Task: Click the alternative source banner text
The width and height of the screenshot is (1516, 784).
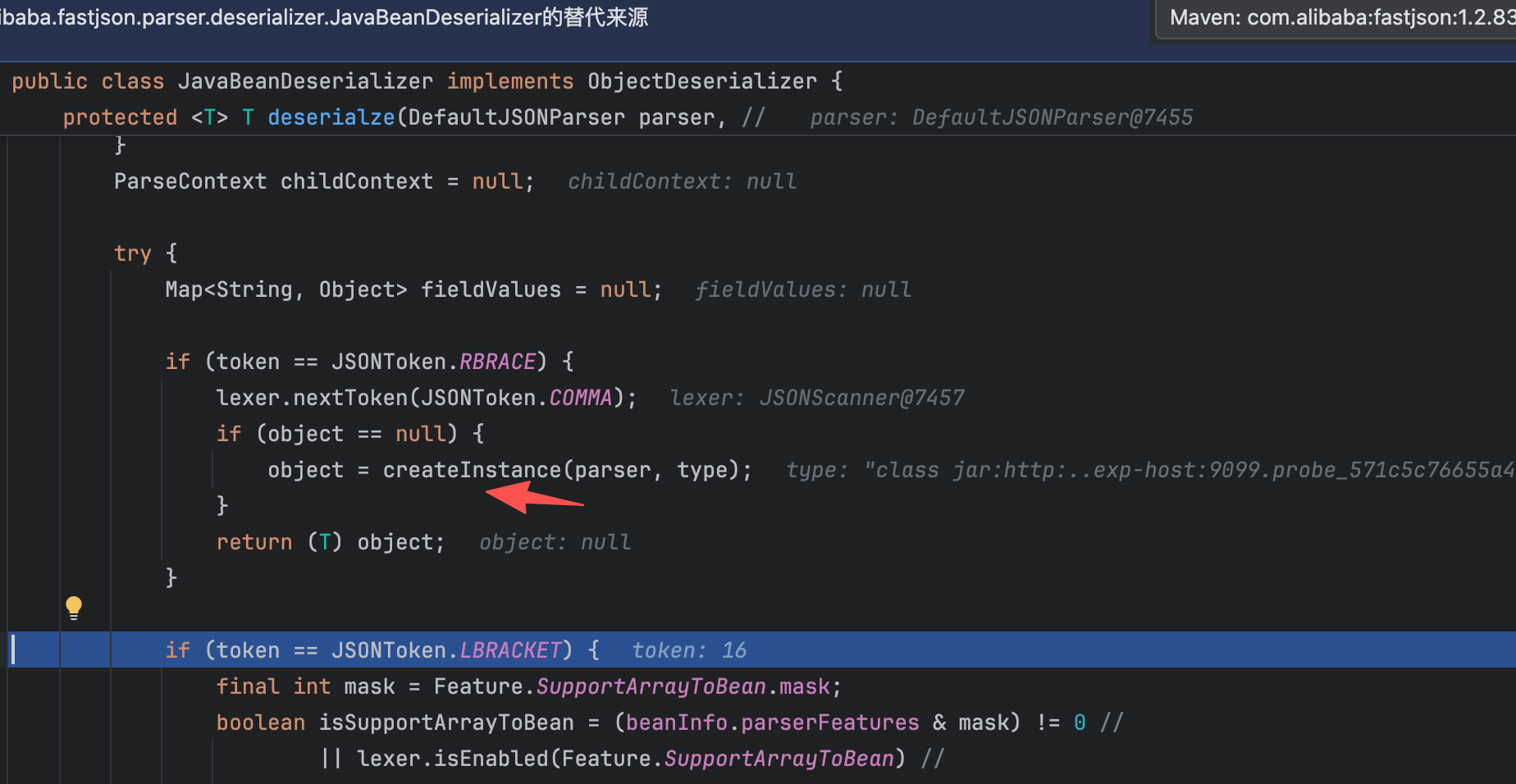Action: [324, 17]
